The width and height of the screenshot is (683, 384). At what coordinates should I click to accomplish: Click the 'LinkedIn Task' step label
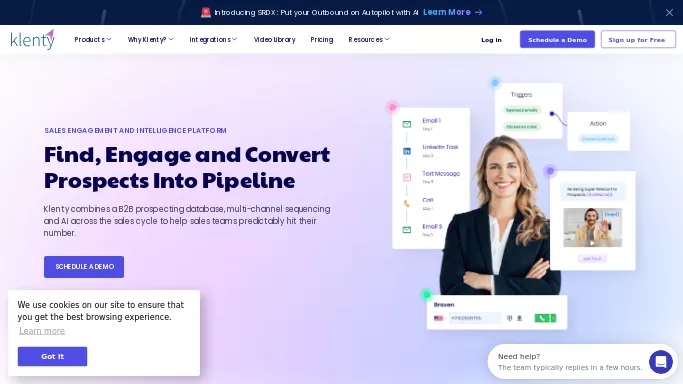(440, 147)
